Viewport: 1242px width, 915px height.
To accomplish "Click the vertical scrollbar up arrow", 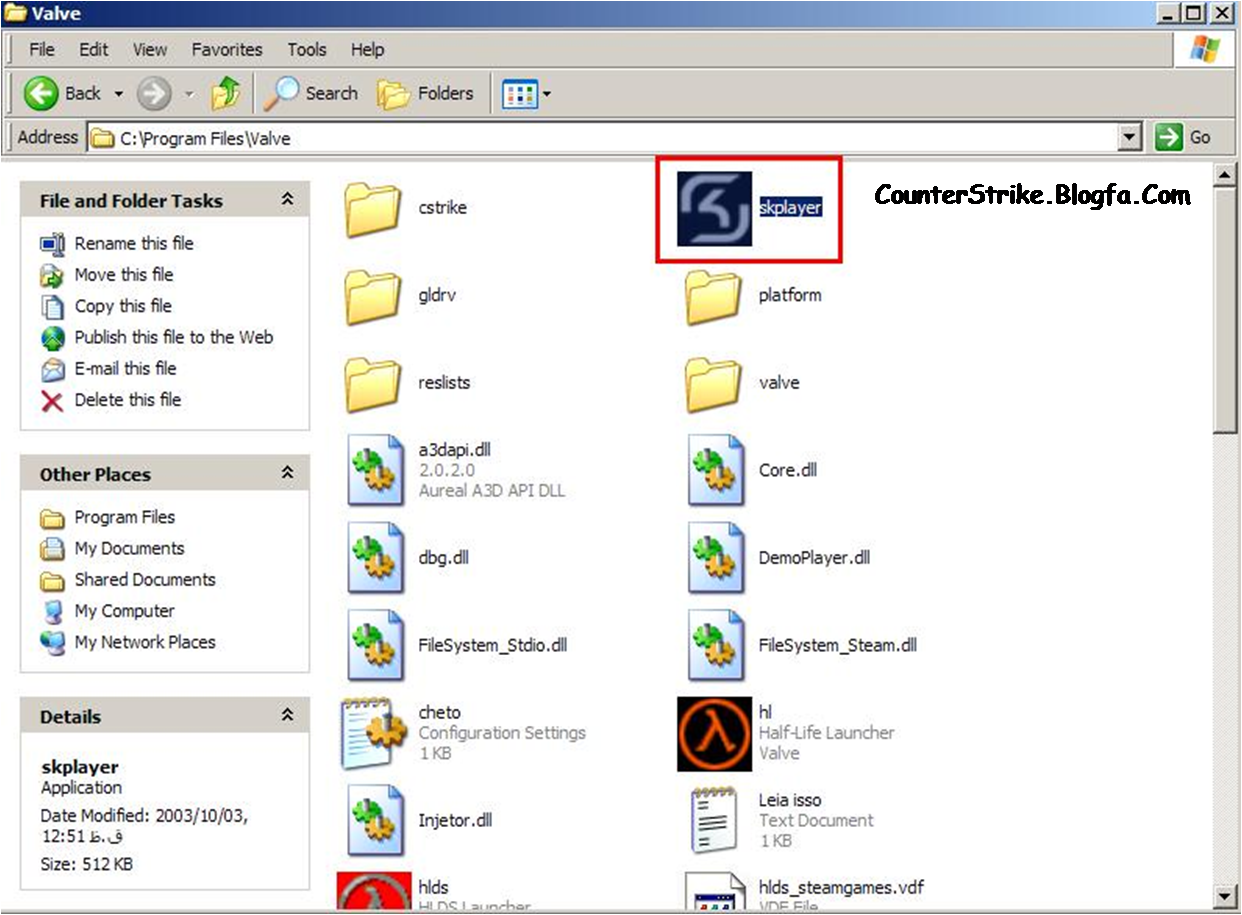I will click(1224, 177).
